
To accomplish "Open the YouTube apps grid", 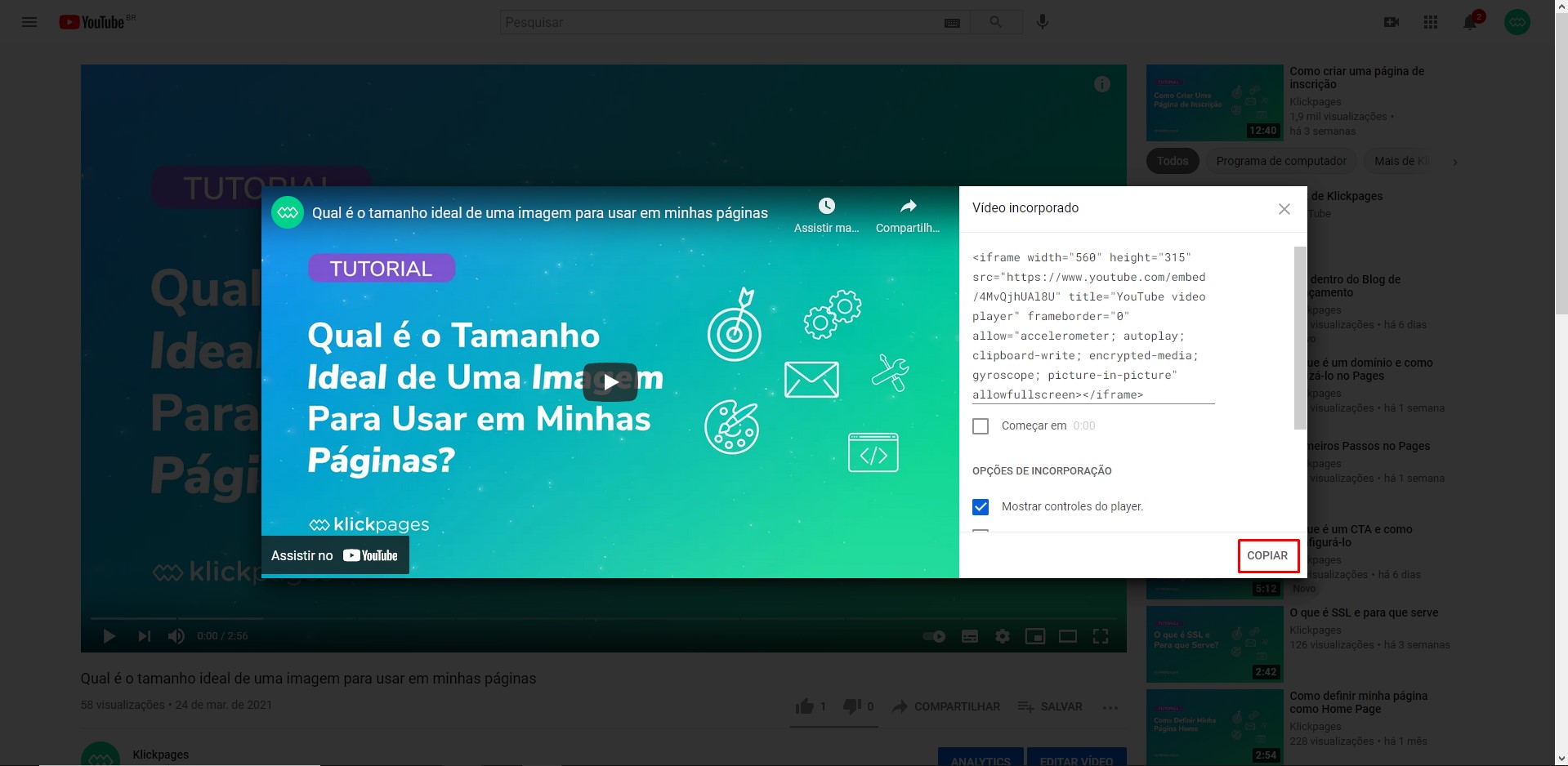I will coord(1431,22).
